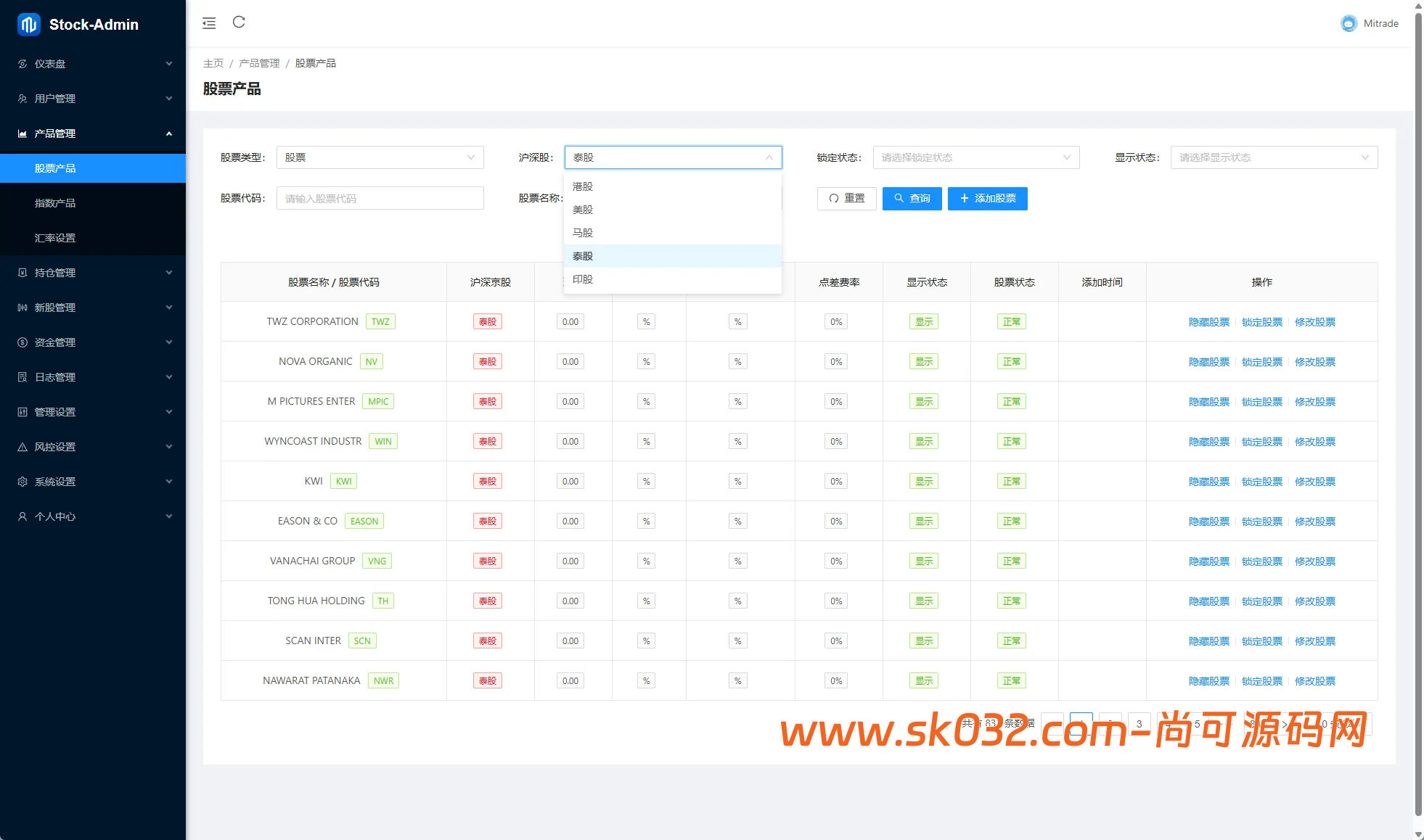The image size is (1424, 840).
Task: Click the 仪表盘 dashboard sidebar icon
Action: click(22, 64)
